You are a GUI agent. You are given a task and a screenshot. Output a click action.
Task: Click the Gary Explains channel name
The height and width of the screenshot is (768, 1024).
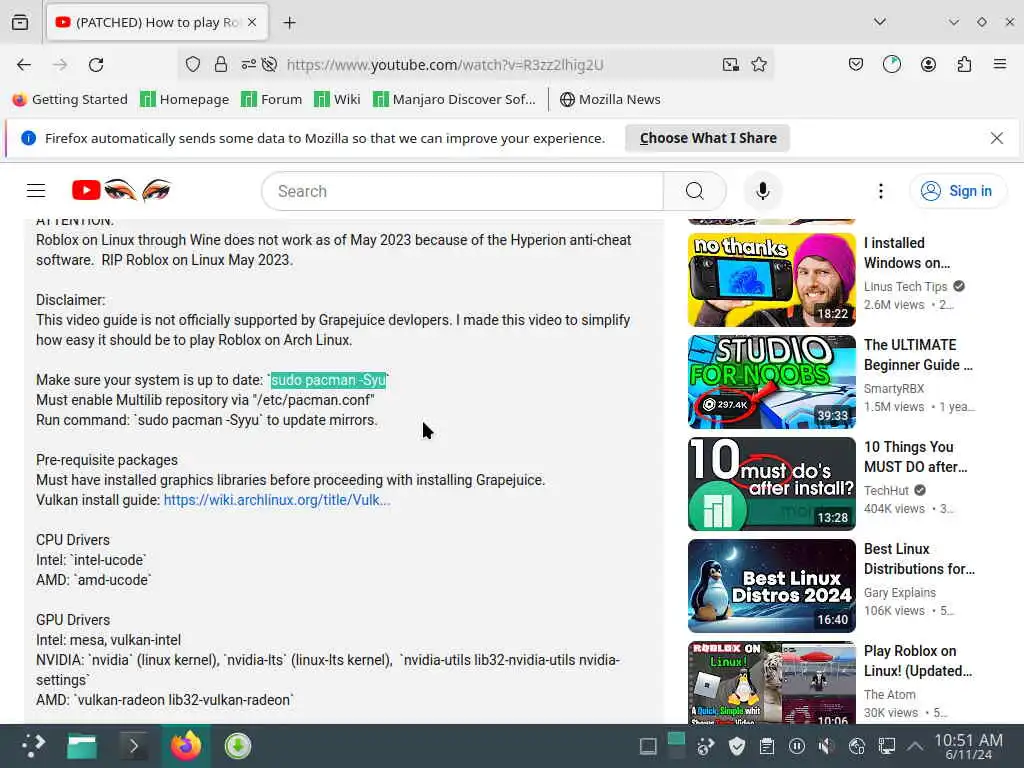click(x=900, y=592)
